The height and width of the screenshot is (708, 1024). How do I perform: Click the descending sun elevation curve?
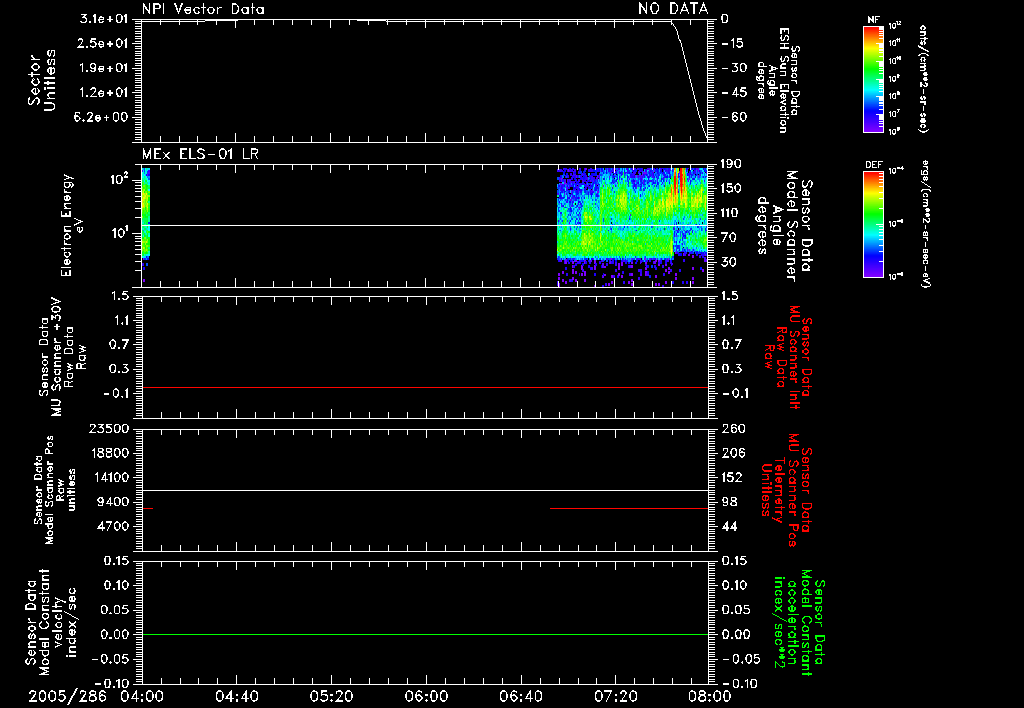tap(689, 78)
